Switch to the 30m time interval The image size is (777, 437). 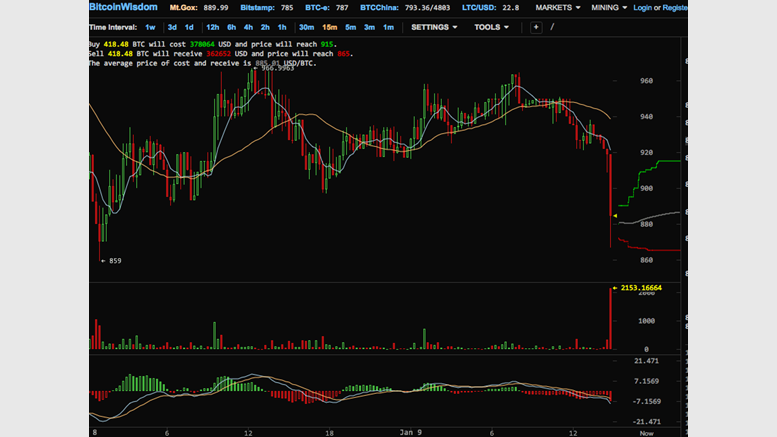pos(306,27)
